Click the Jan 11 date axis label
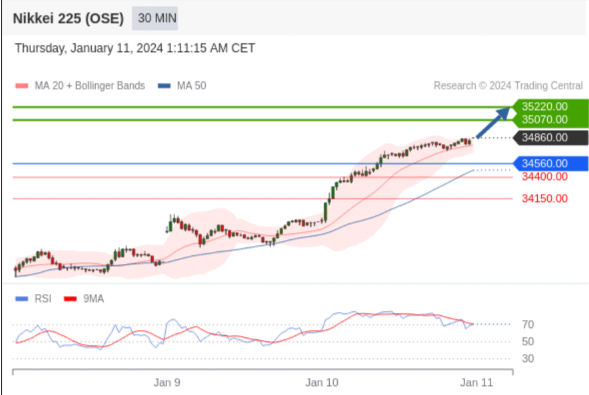The width and height of the screenshot is (589, 395). pos(477,383)
